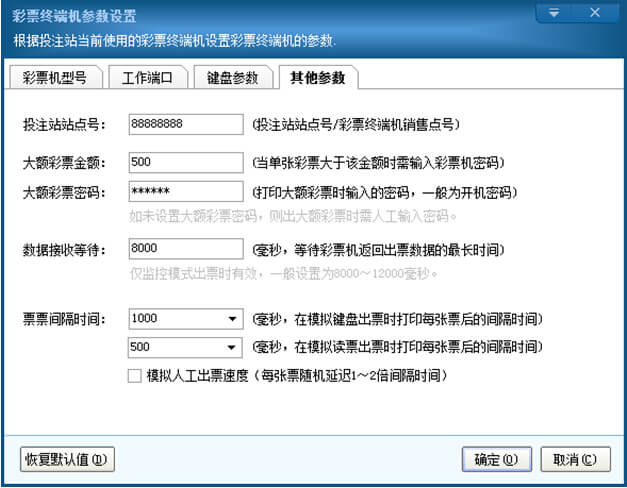Click the 投注站站点号 input field
Viewport: 627px width, 488px height.
186,124
